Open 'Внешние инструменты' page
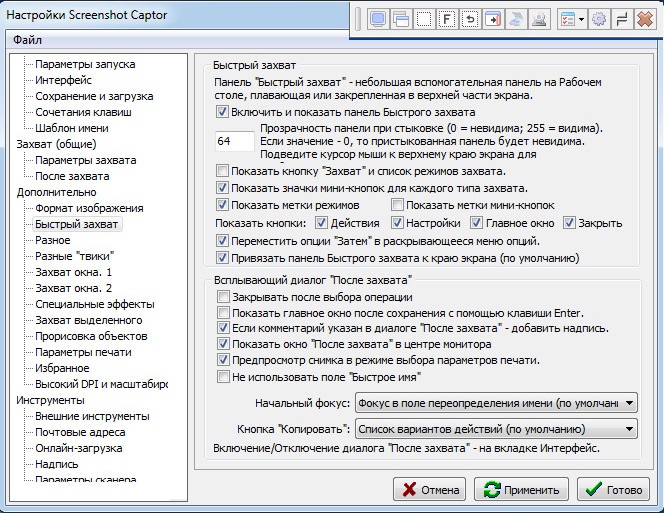 pyautogui.click(x=92, y=416)
